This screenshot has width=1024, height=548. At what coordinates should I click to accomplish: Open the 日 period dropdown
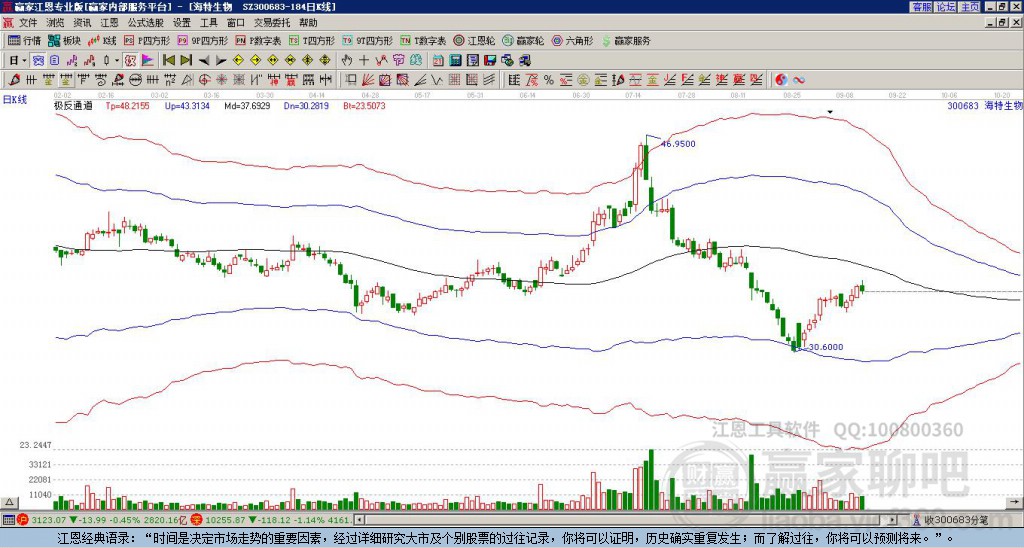18,60
